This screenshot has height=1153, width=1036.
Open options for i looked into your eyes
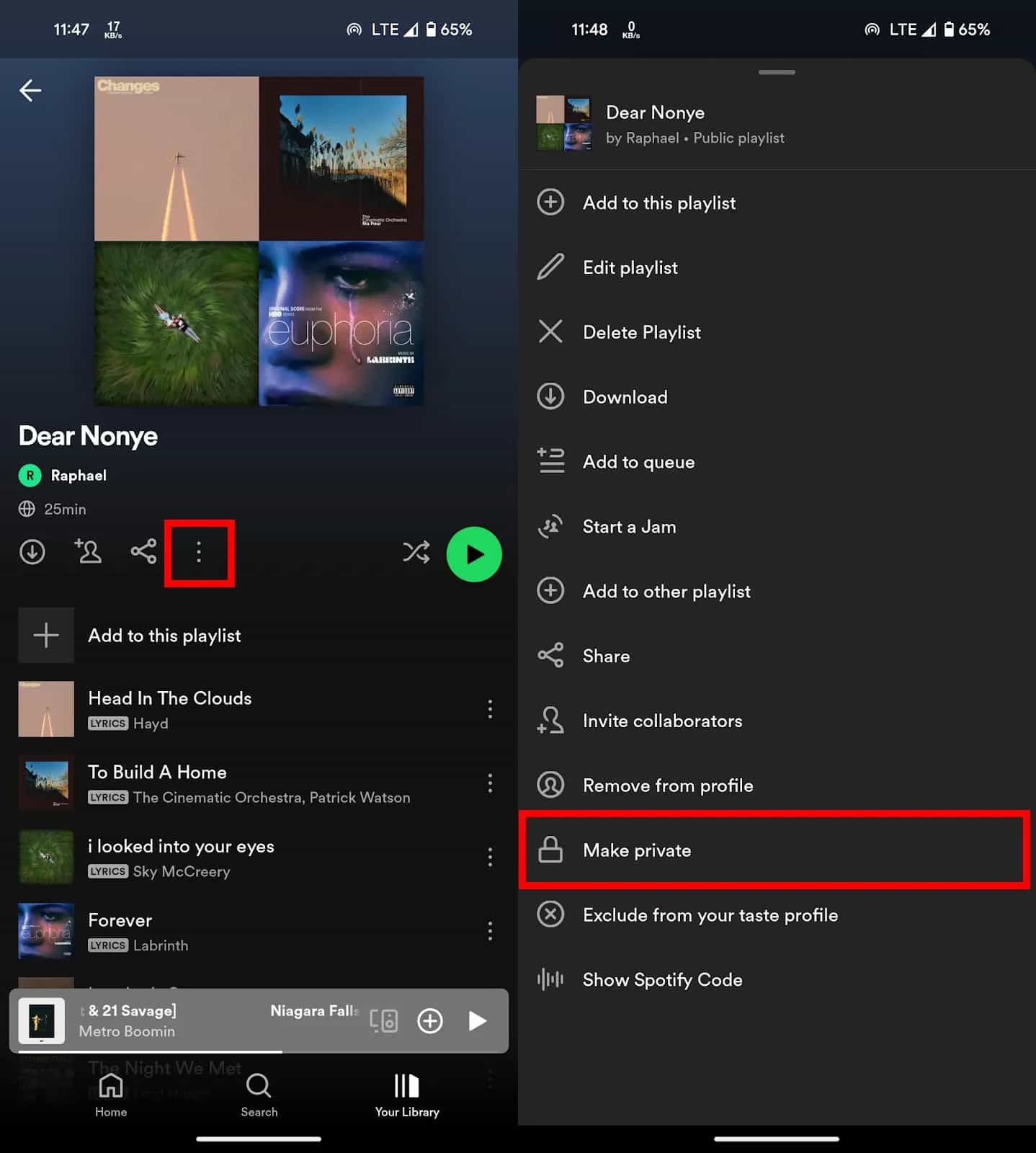[490, 857]
